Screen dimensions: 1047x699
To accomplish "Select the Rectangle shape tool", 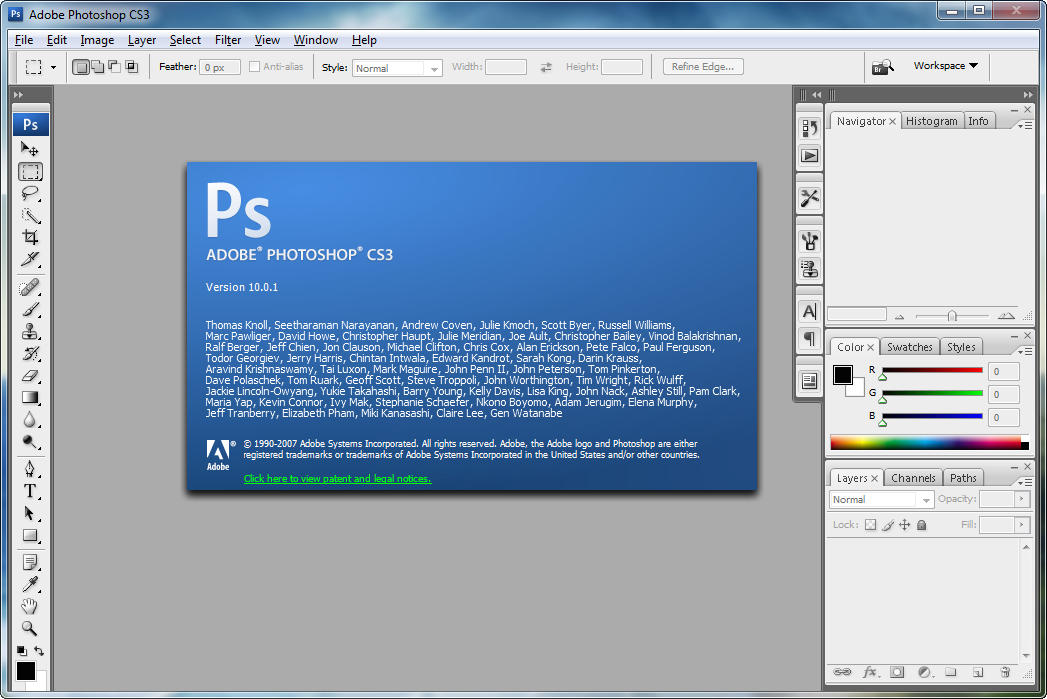I will click(30, 535).
